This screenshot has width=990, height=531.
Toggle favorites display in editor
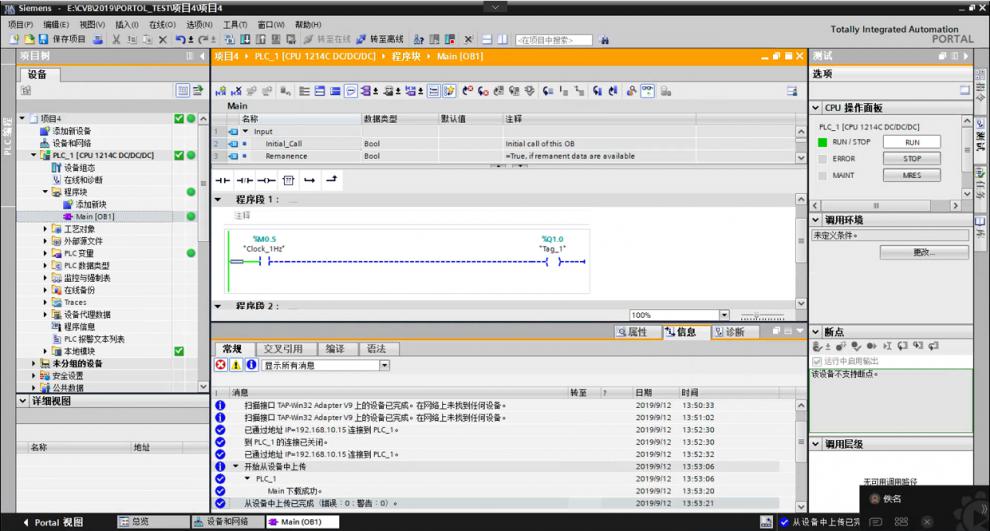[448, 92]
